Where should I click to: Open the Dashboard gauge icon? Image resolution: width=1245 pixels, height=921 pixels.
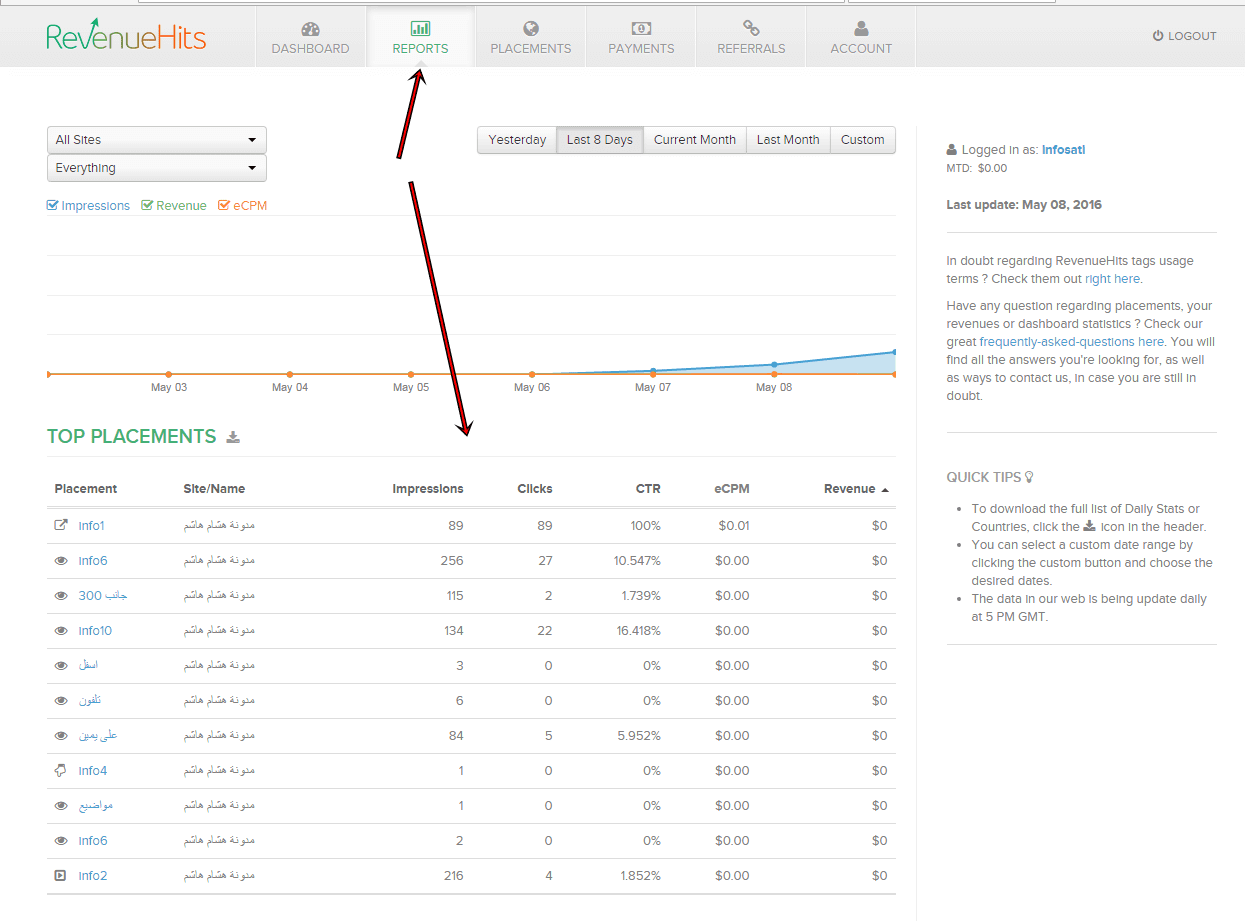(x=310, y=29)
